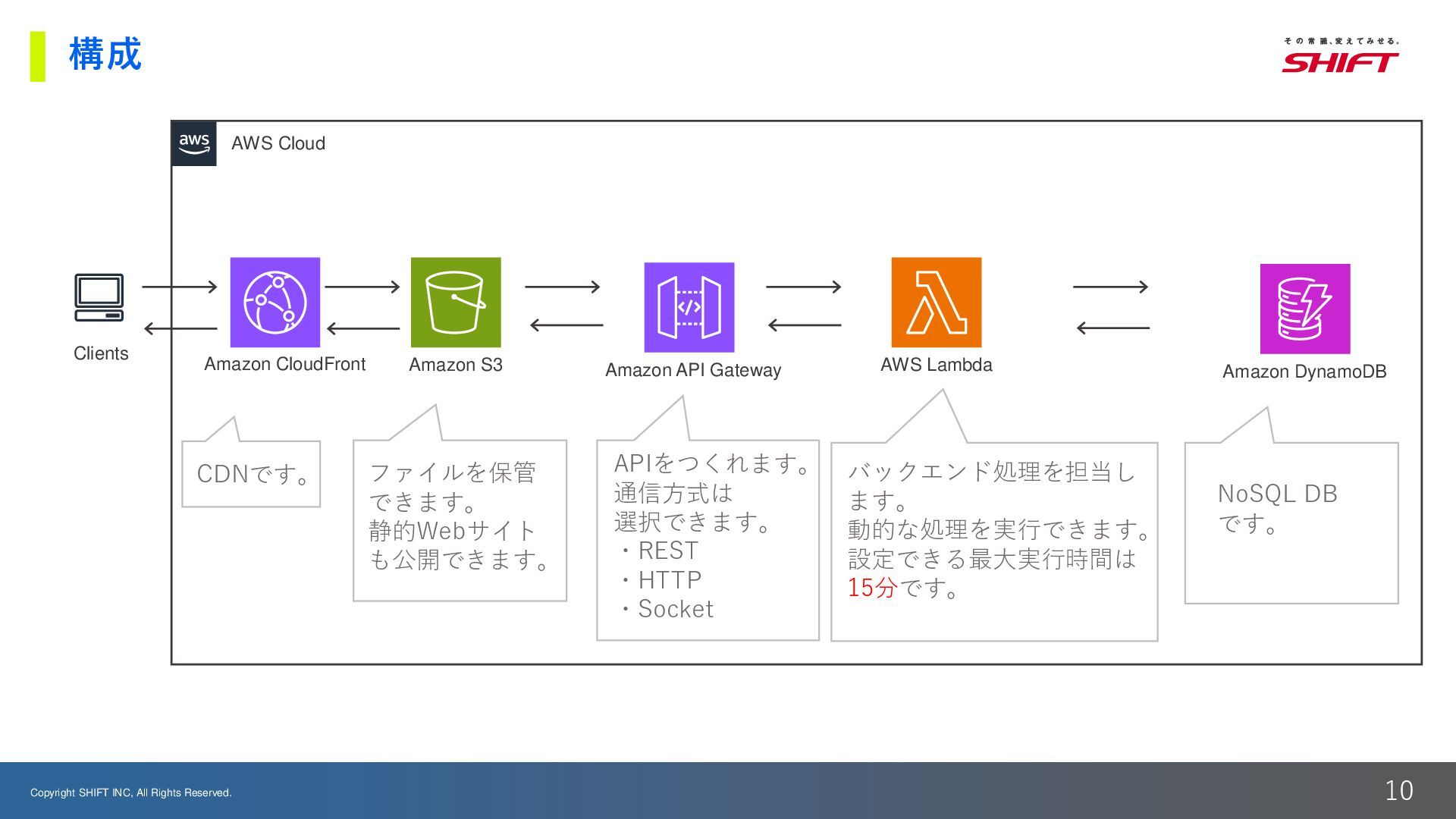This screenshot has height=819, width=1456.
Task: Select the Amazon DynamoDB icon
Action: 1304,309
